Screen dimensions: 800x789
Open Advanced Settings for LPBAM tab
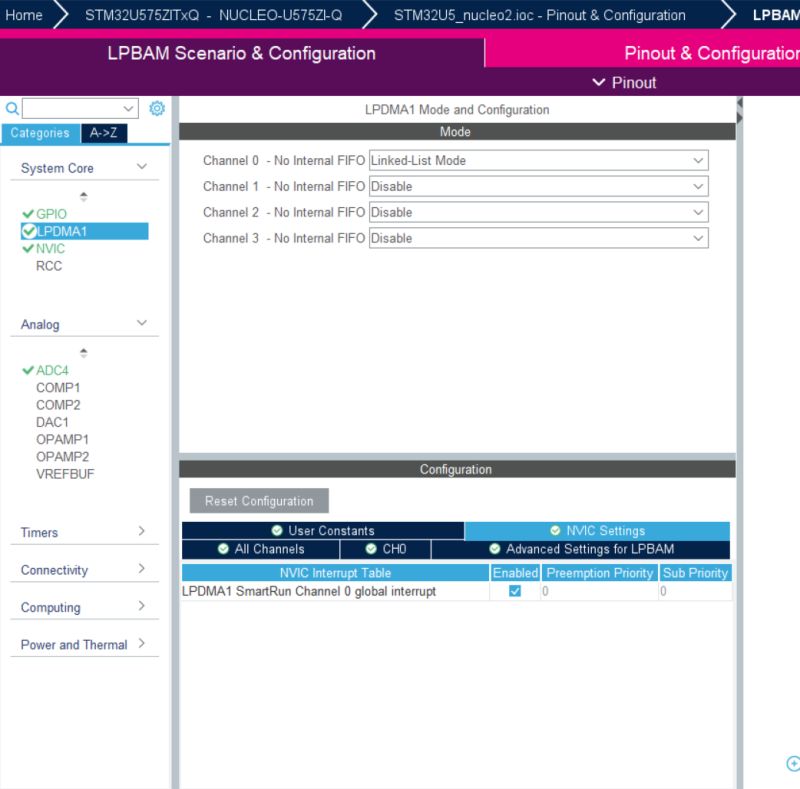pos(581,549)
